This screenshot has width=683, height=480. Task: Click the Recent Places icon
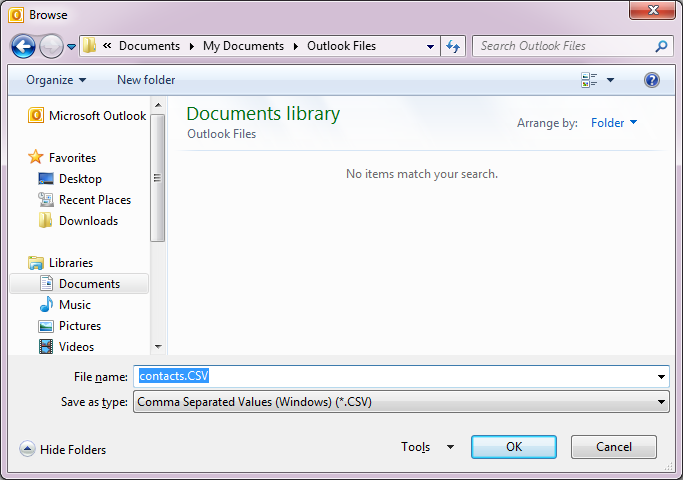pos(46,199)
